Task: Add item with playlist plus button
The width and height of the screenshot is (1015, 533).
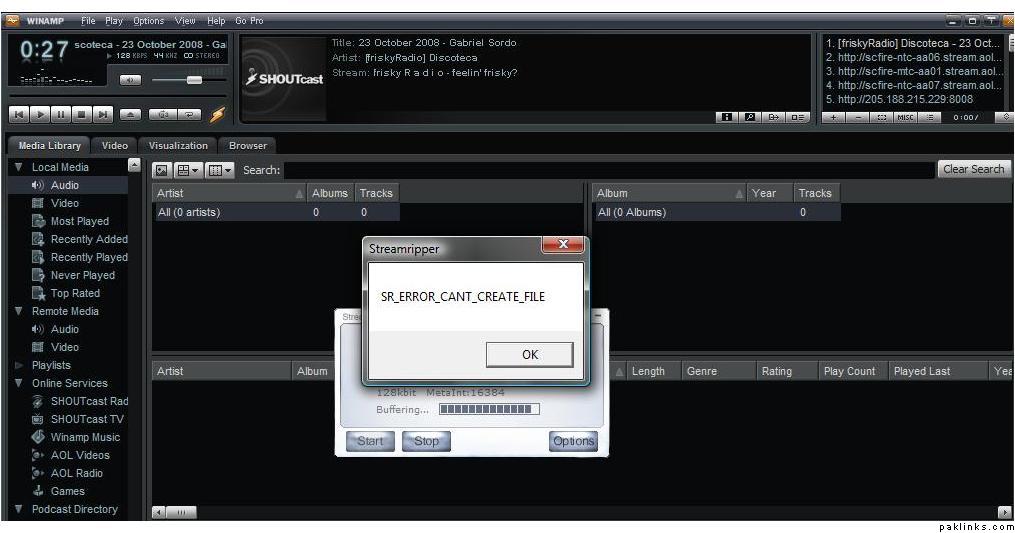Action: [x=834, y=117]
